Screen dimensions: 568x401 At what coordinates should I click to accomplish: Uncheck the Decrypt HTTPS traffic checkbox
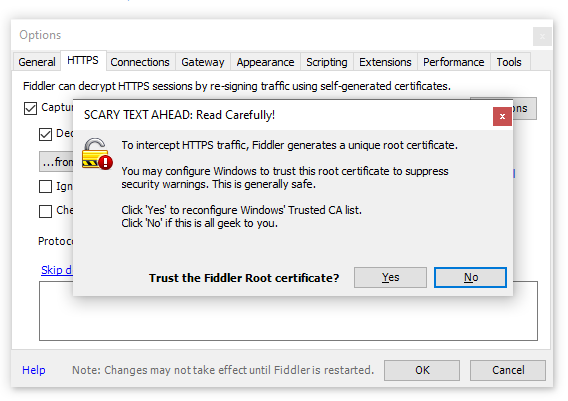coord(45,134)
